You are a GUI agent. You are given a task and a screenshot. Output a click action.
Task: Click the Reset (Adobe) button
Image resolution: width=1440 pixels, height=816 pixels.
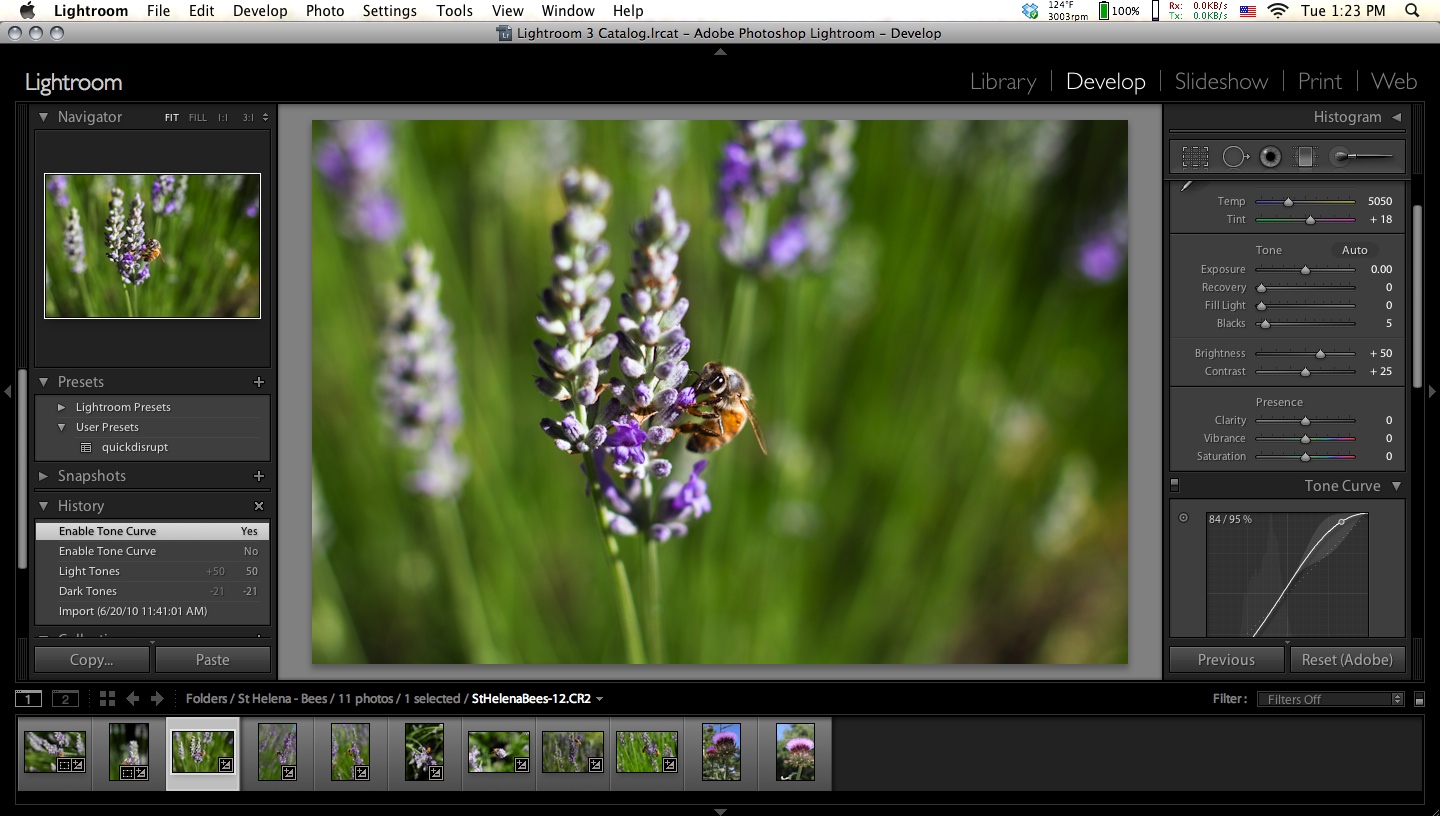tap(1347, 660)
